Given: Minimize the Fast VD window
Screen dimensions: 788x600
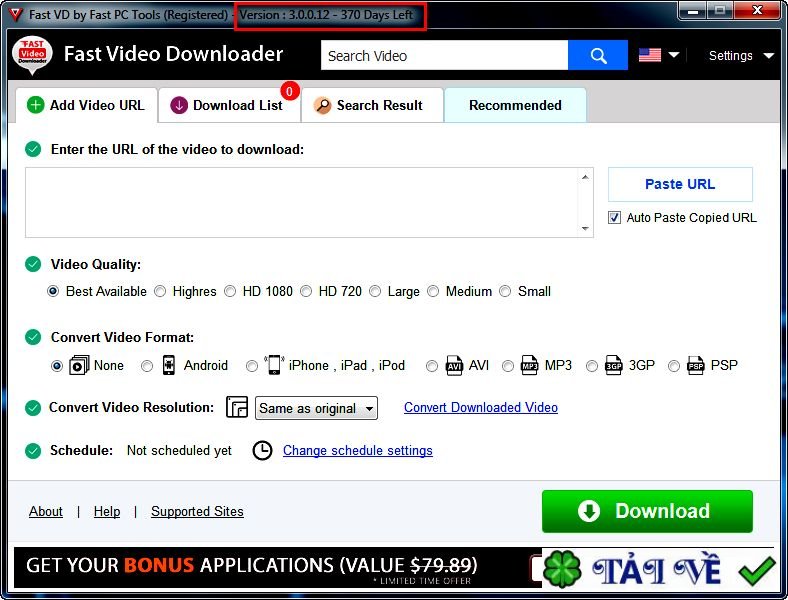Looking at the screenshot, I should (693, 11).
